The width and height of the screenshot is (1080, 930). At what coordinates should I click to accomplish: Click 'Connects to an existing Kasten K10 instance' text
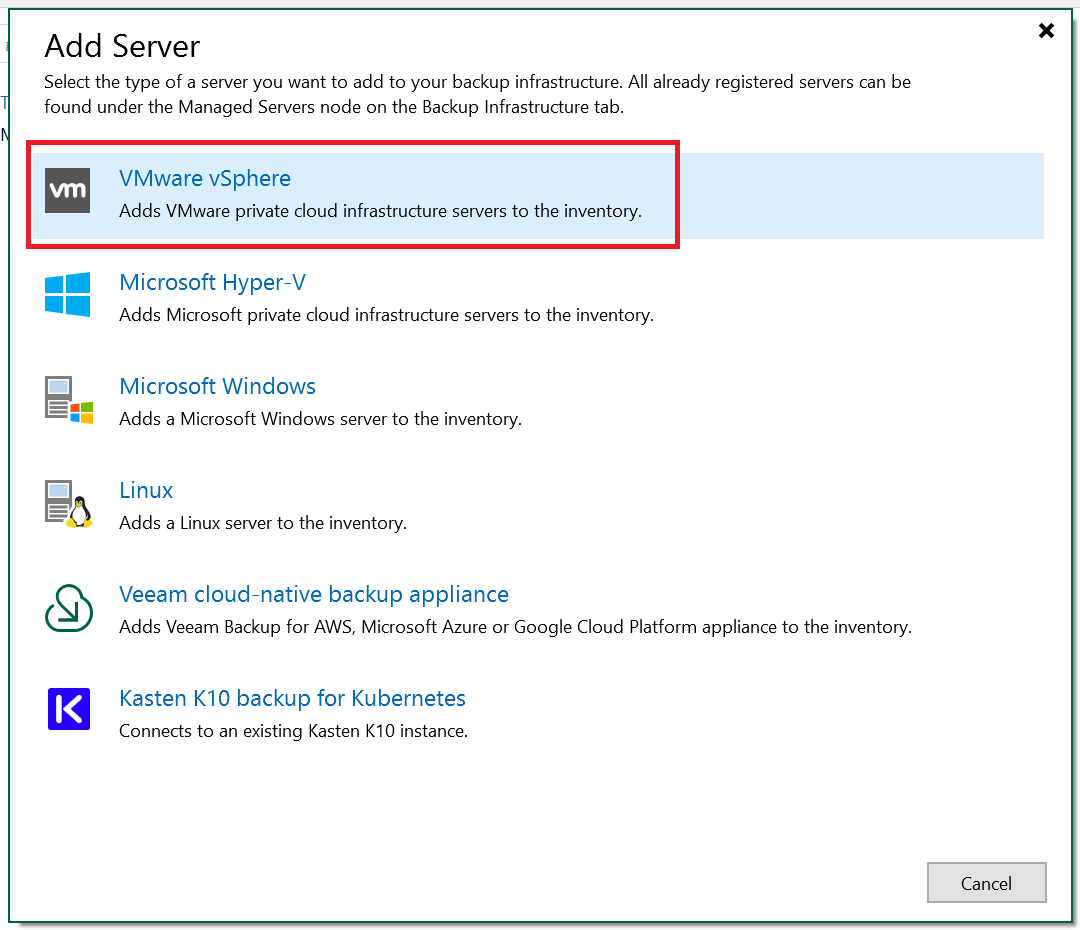coord(293,731)
